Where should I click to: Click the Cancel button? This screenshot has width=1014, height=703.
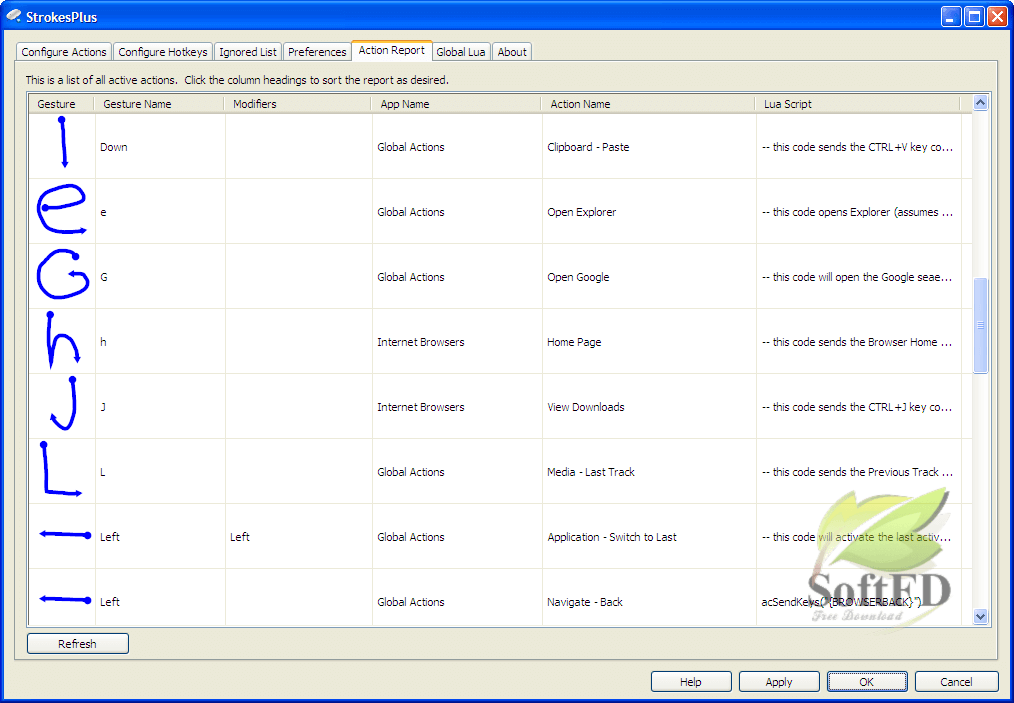pos(956,682)
